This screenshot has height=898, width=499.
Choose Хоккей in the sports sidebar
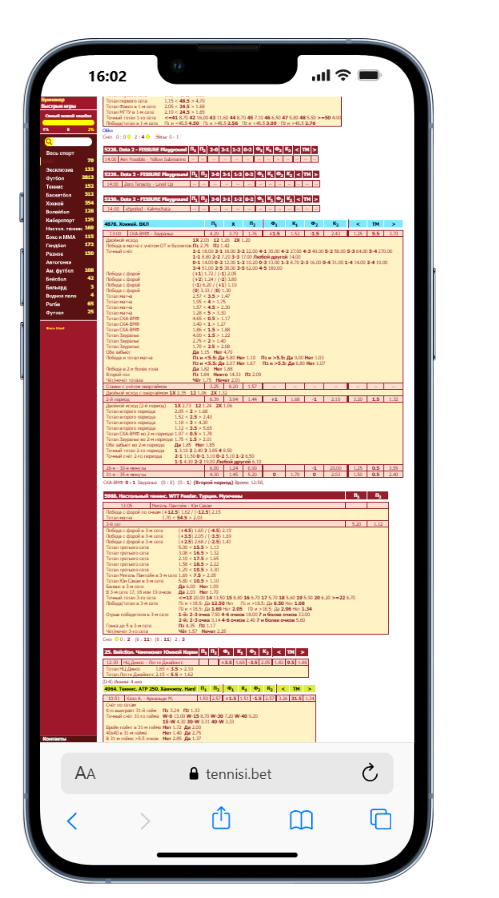pos(55,203)
